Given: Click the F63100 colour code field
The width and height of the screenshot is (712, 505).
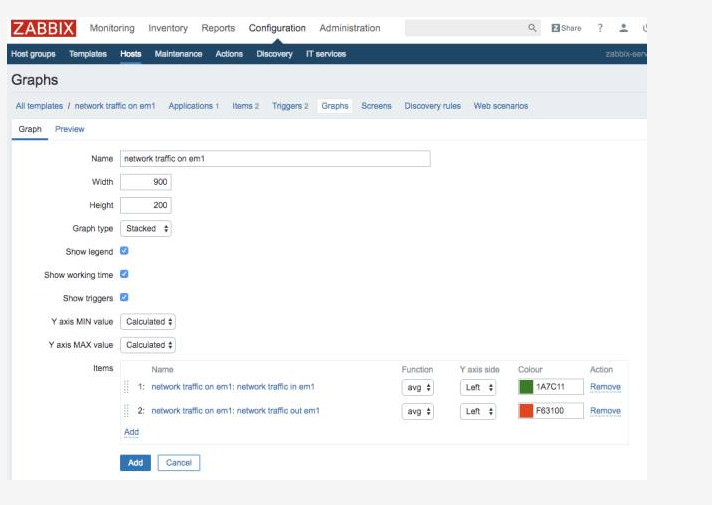Looking at the screenshot, I should click(x=558, y=411).
